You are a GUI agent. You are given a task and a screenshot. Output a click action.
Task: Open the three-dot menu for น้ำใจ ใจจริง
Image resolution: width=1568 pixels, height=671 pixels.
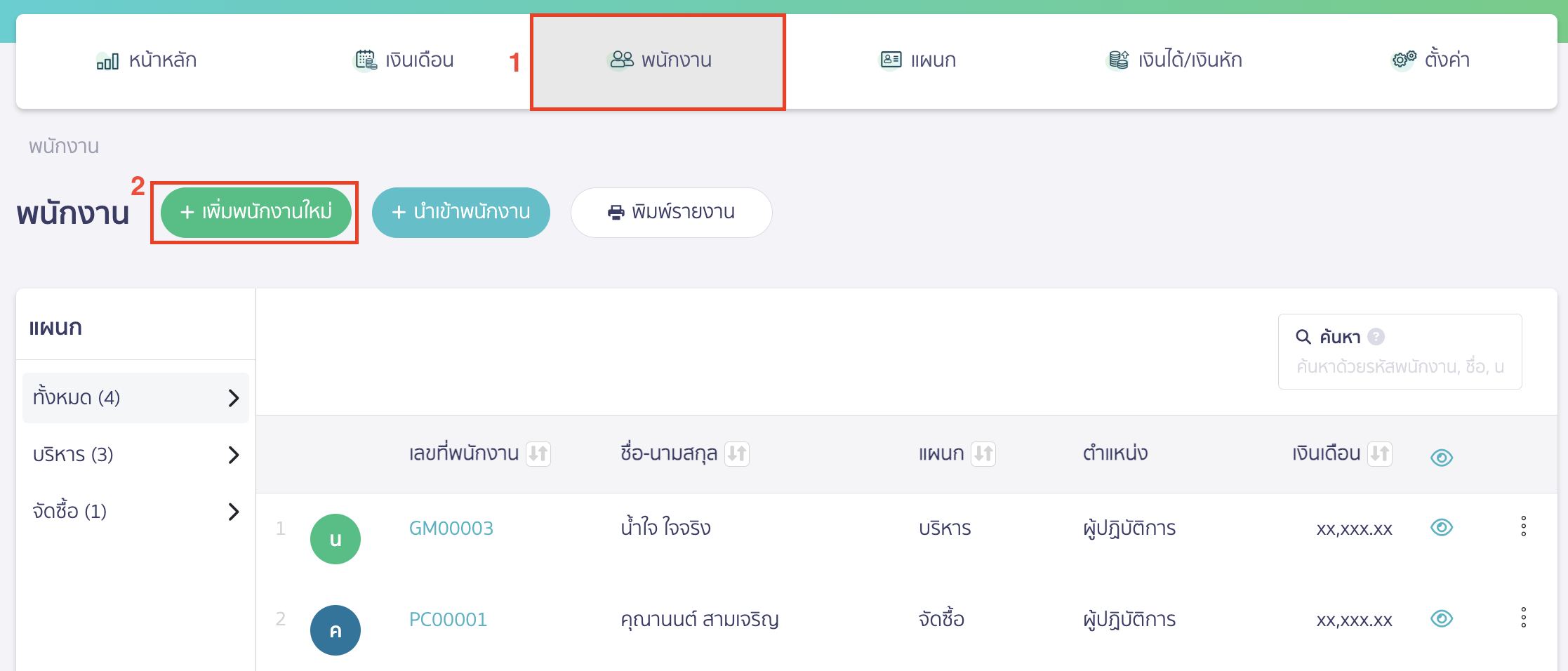tap(1522, 528)
